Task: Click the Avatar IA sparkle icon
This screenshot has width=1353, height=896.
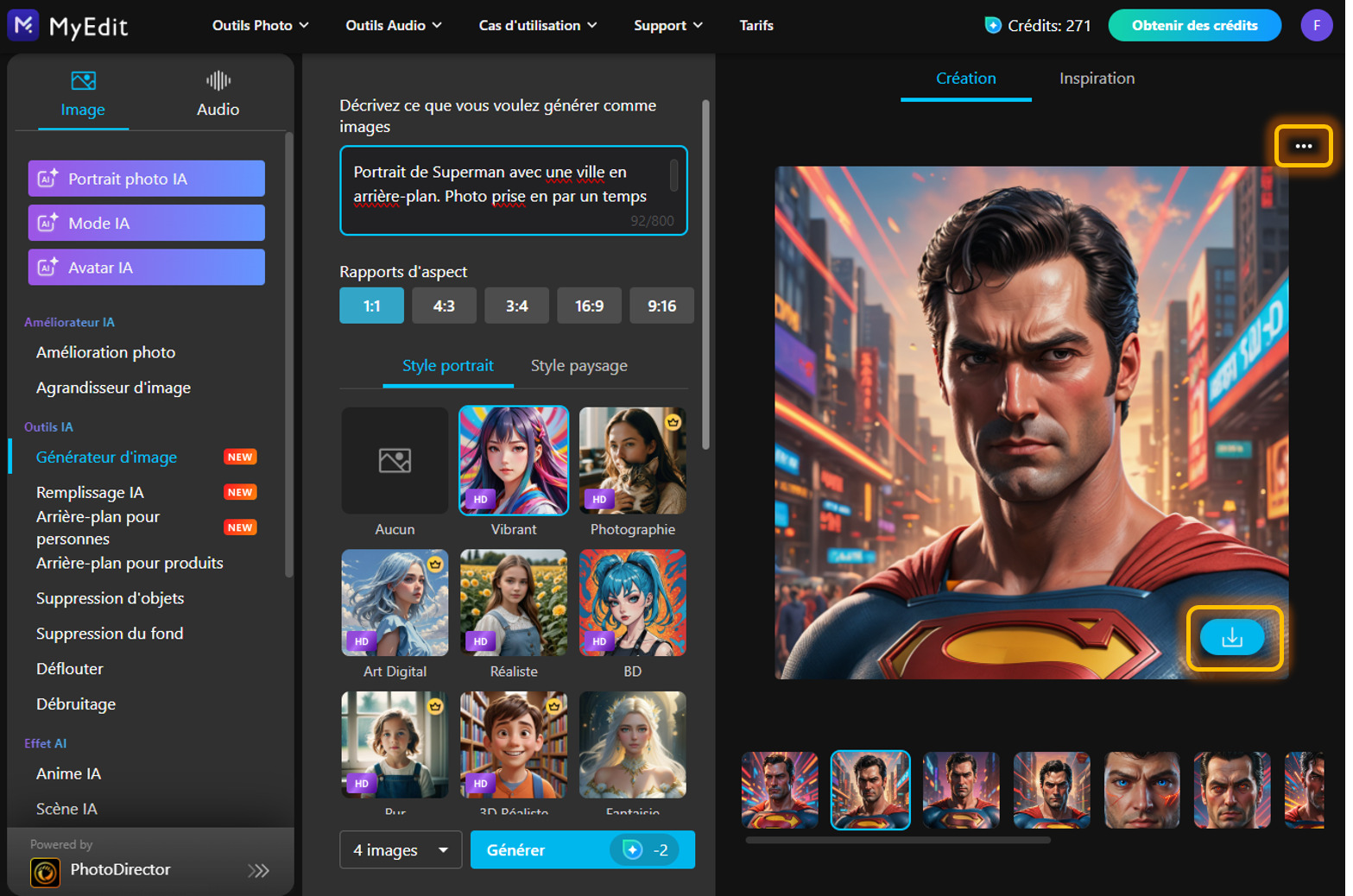Action: (x=47, y=268)
